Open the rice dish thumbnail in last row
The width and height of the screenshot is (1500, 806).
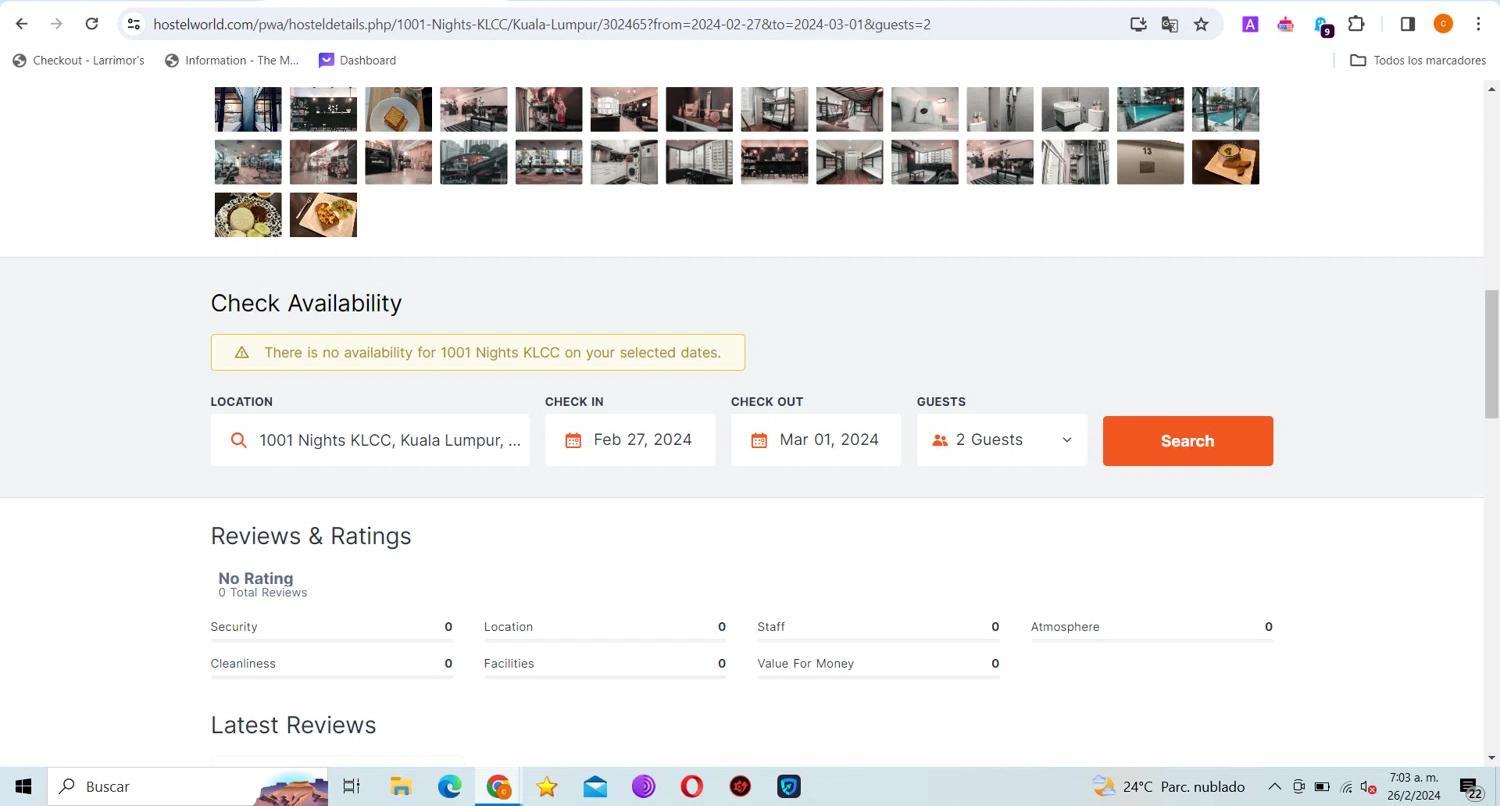(248, 215)
